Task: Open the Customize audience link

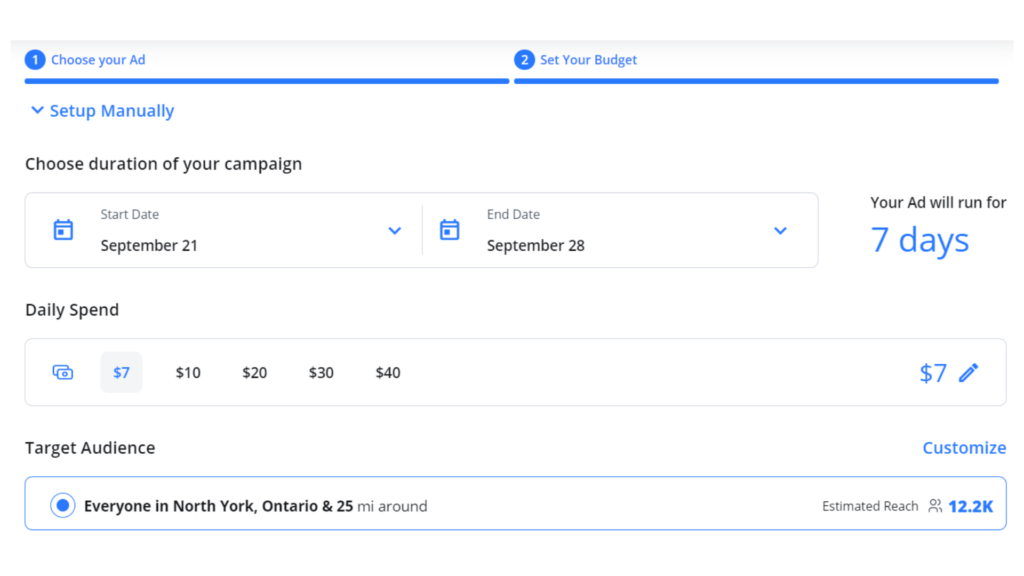Action: (964, 448)
